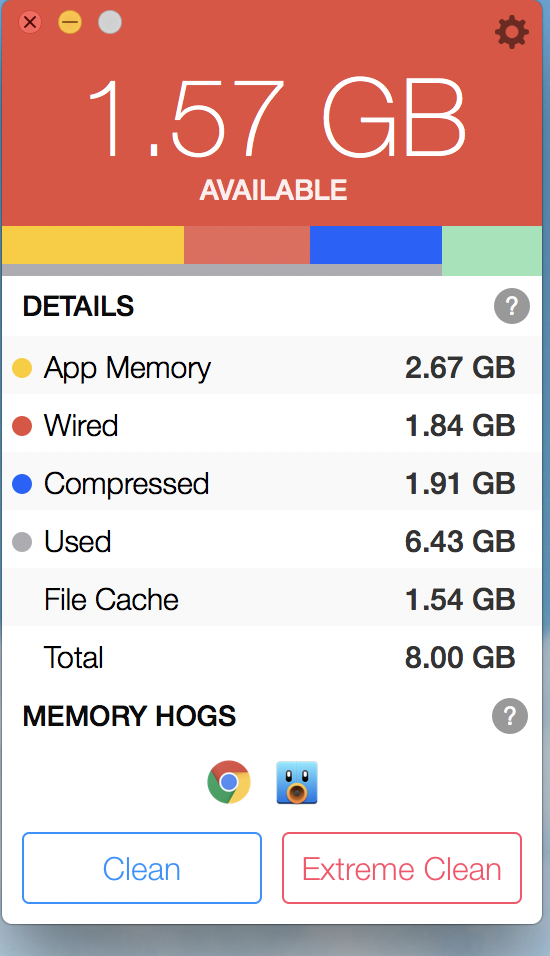
Task: Select the Tweetbot memory hog icon
Action: (x=297, y=782)
